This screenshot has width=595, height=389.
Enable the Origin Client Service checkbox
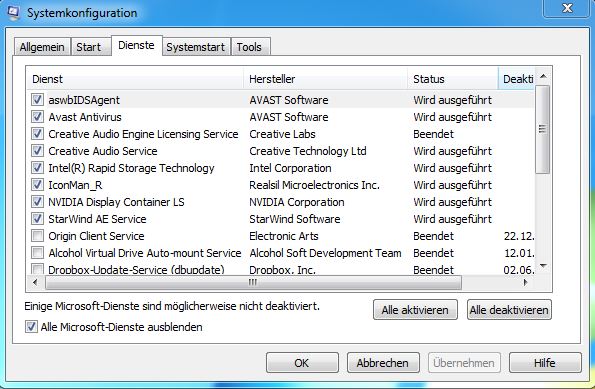(37, 236)
